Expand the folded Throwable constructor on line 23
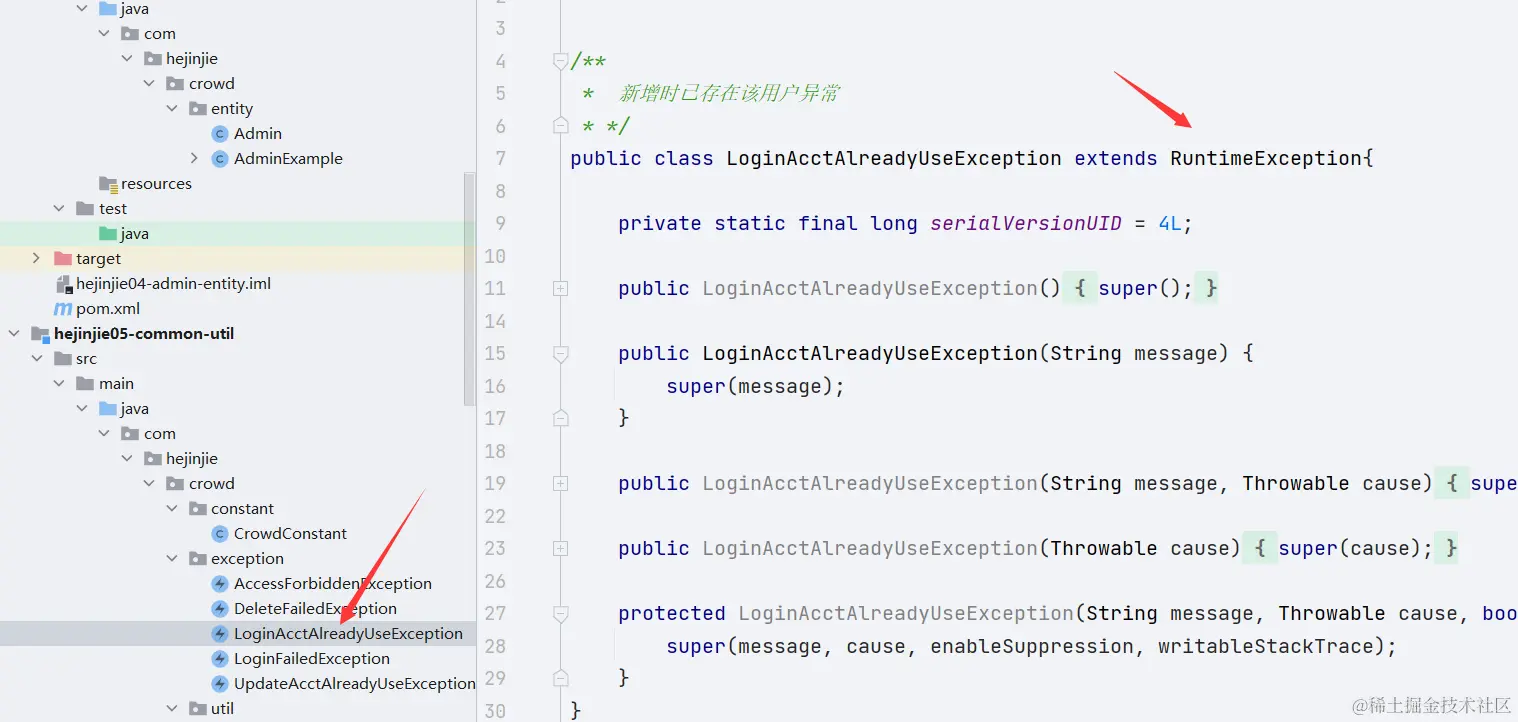This screenshot has width=1518, height=722. click(560, 548)
